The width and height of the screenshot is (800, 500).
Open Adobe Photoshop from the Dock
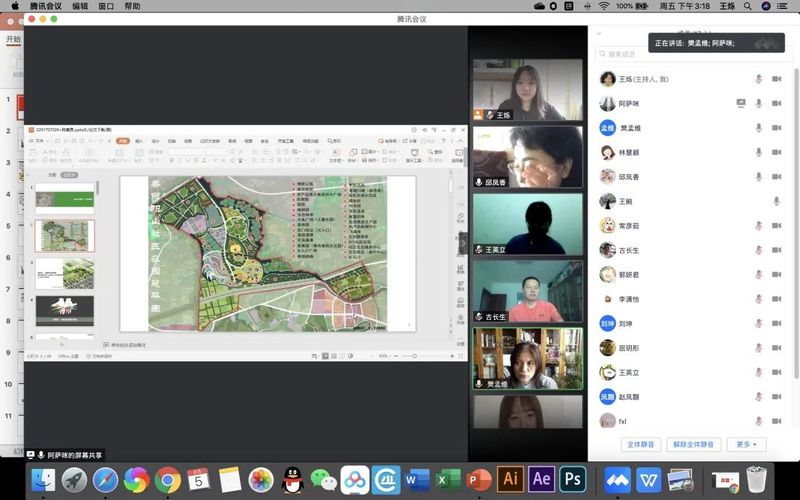pos(572,478)
